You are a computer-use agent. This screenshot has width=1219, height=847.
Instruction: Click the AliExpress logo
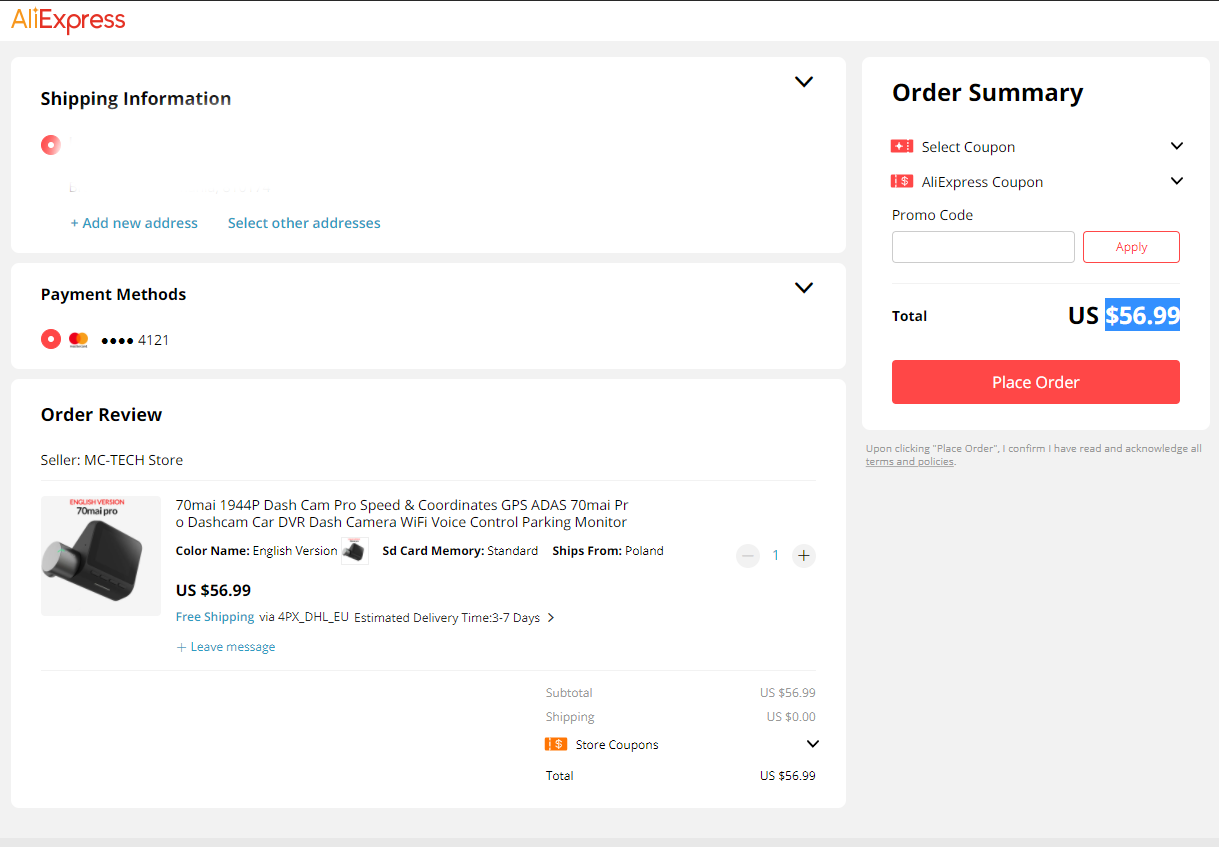(68, 20)
